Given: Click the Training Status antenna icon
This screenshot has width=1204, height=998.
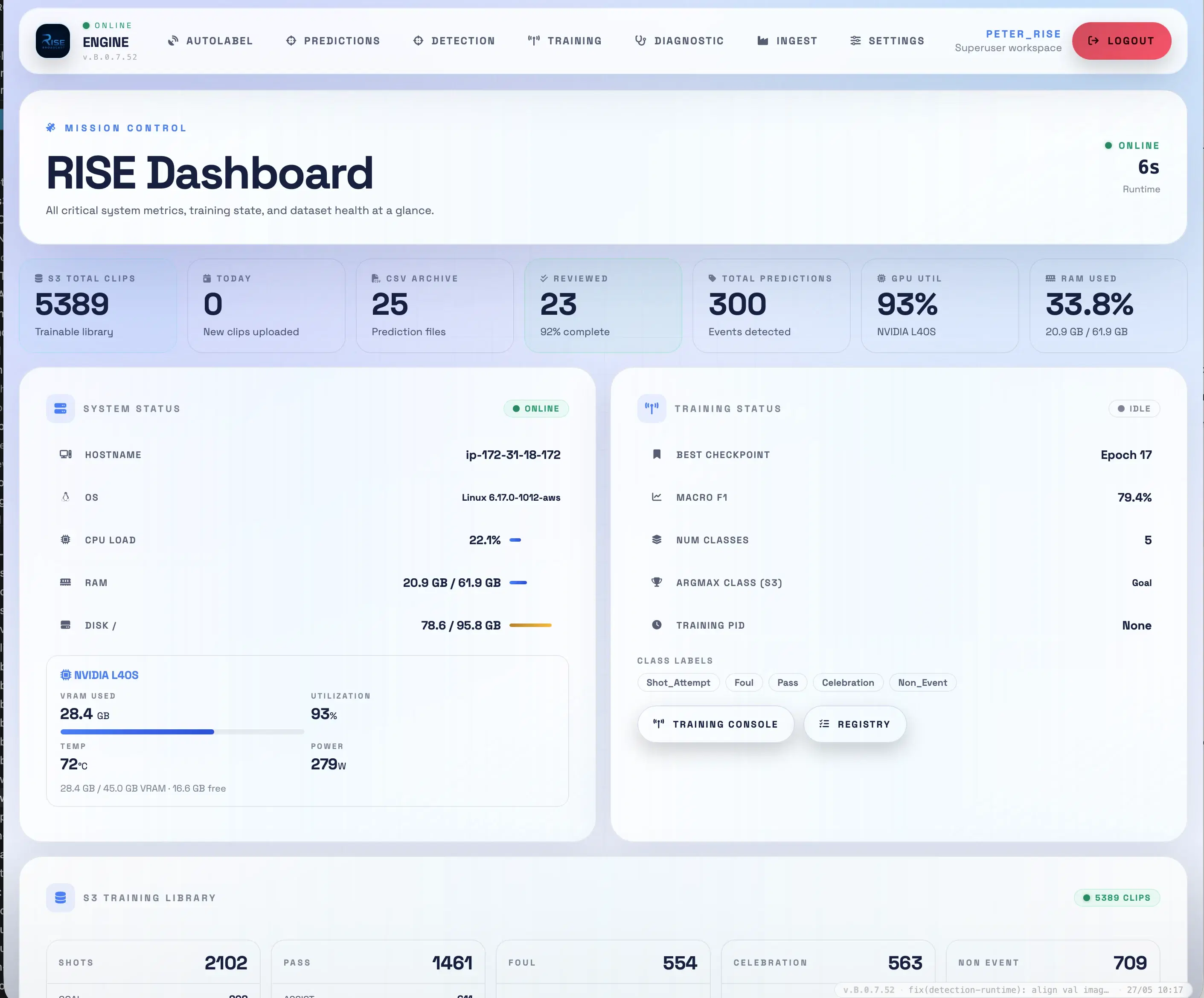Looking at the screenshot, I should coord(652,408).
